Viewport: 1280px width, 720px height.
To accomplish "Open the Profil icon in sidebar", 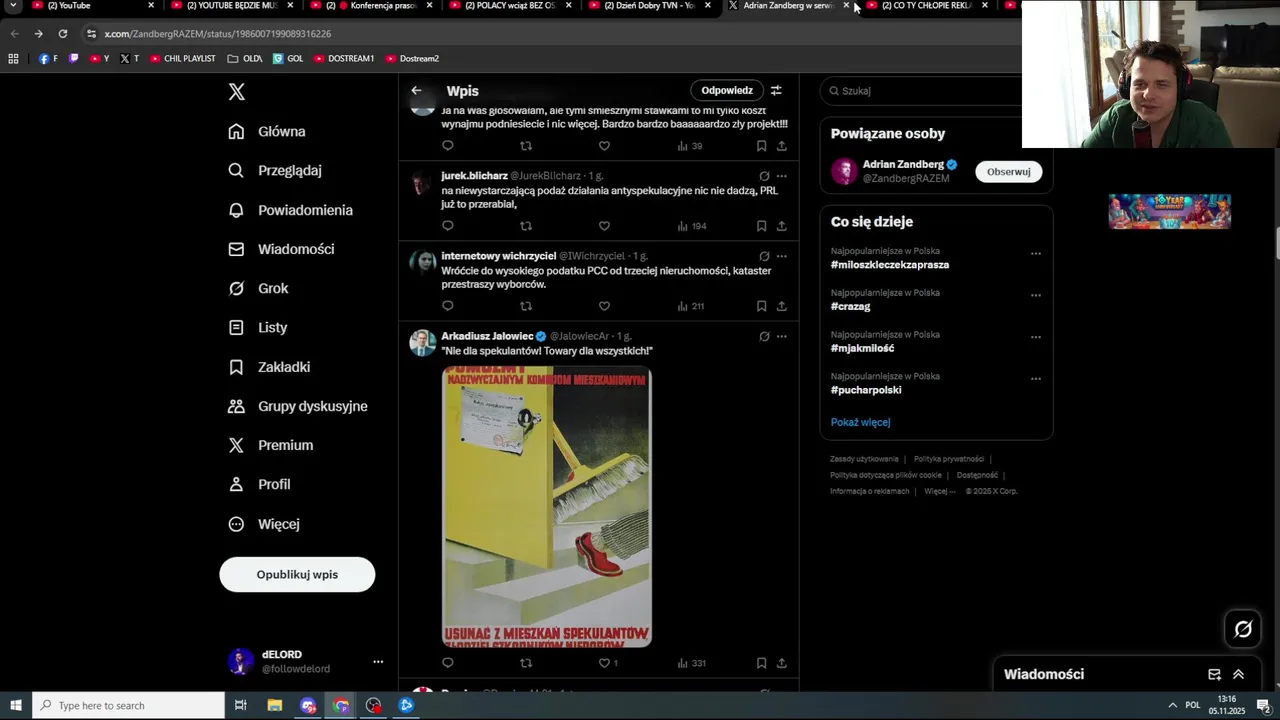I will (x=236, y=484).
